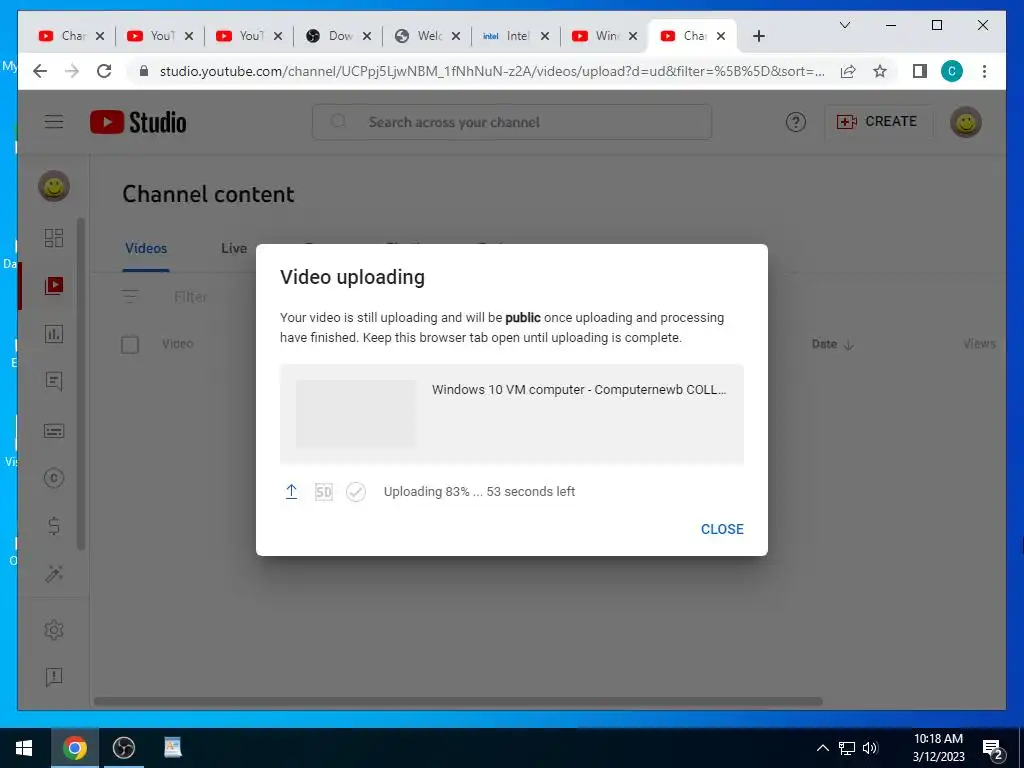
Task: Click the Filter icon
Action: pos(130,296)
